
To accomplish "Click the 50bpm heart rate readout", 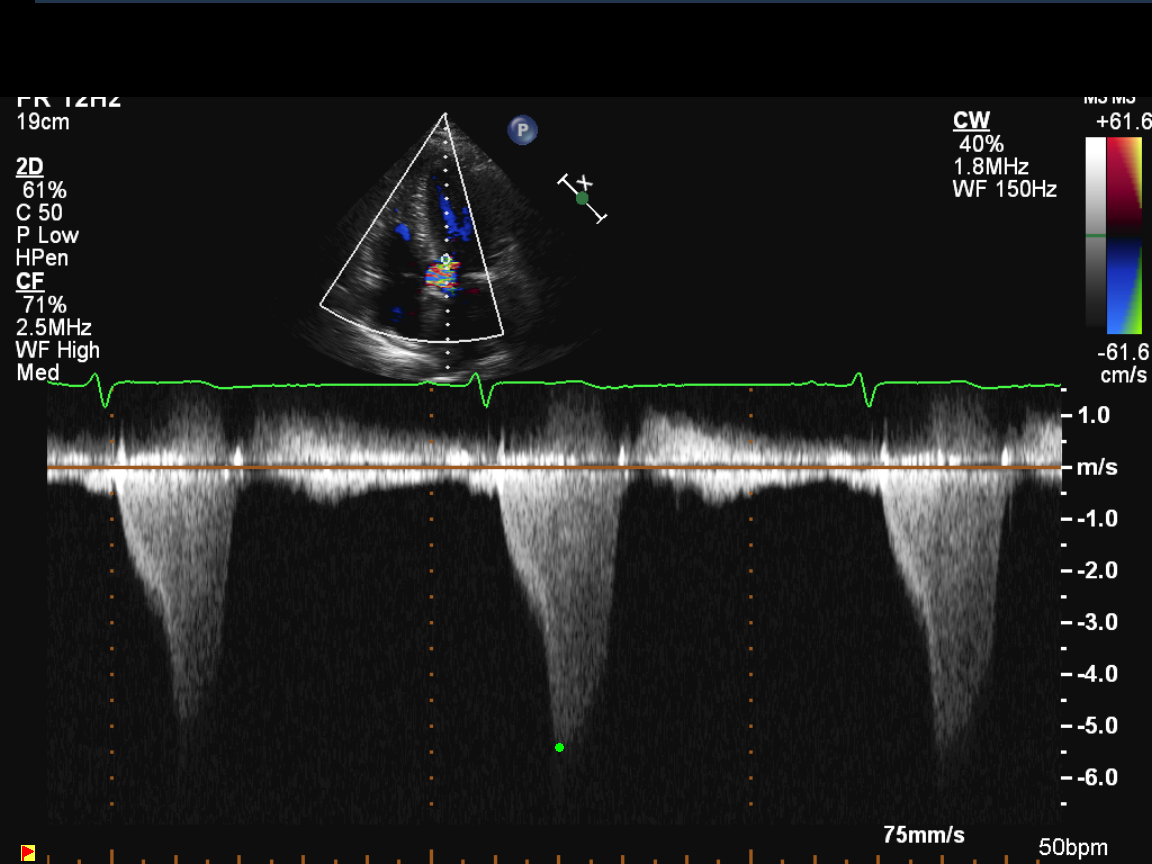I will point(1072,848).
